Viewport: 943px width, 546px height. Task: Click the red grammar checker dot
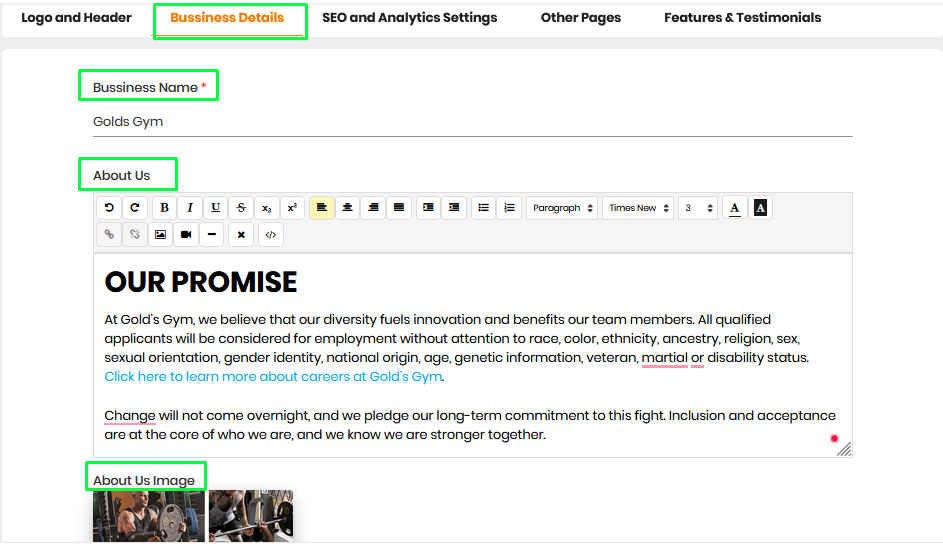tap(834, 438)
